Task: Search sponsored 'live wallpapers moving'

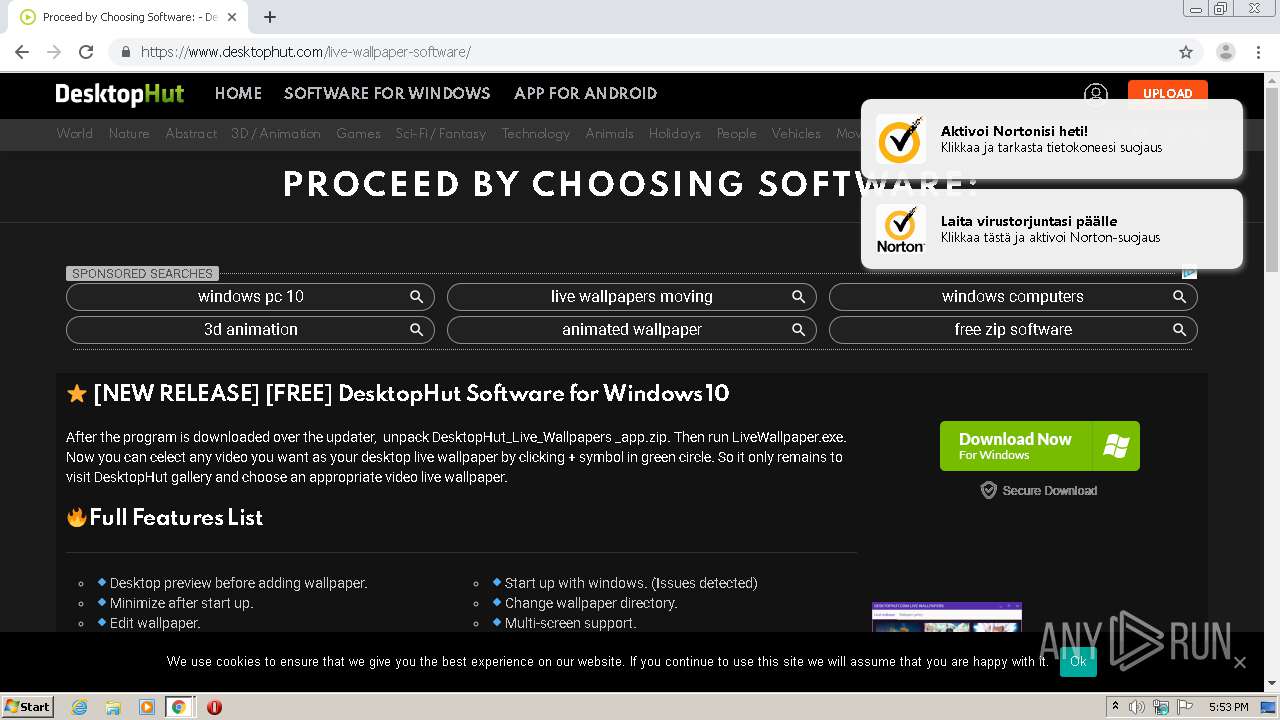Action: click(x=632, y=297)
